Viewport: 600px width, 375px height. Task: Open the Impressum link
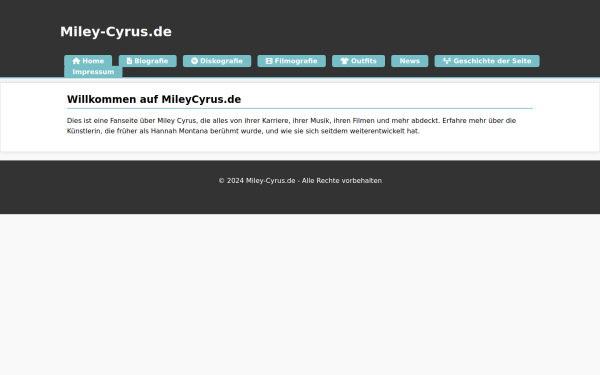93,72
